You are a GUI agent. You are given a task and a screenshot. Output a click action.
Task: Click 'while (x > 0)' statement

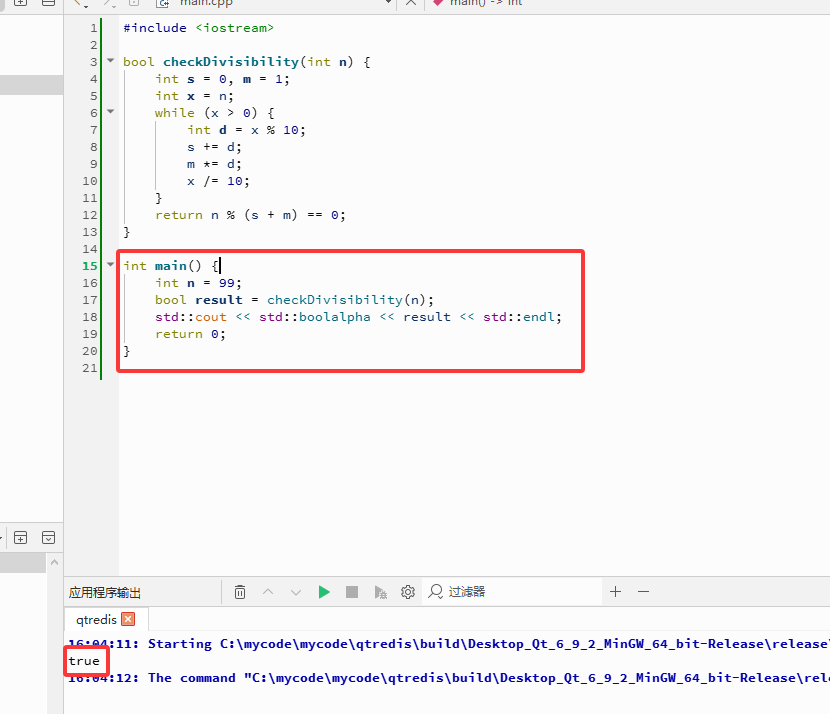(x=214, y=113)
